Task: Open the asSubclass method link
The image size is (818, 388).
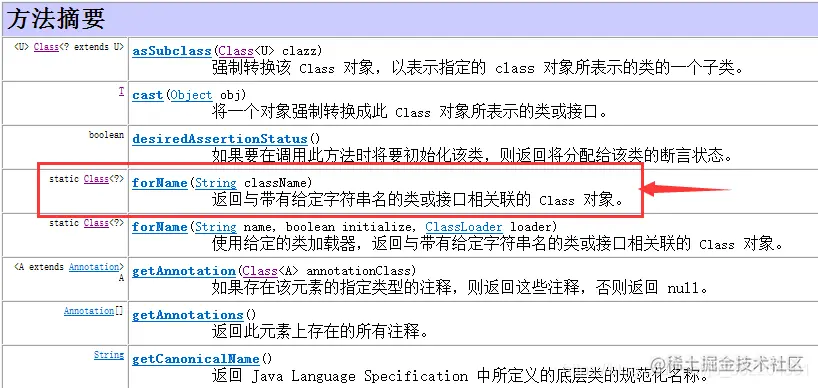Action: coord(171,51)
